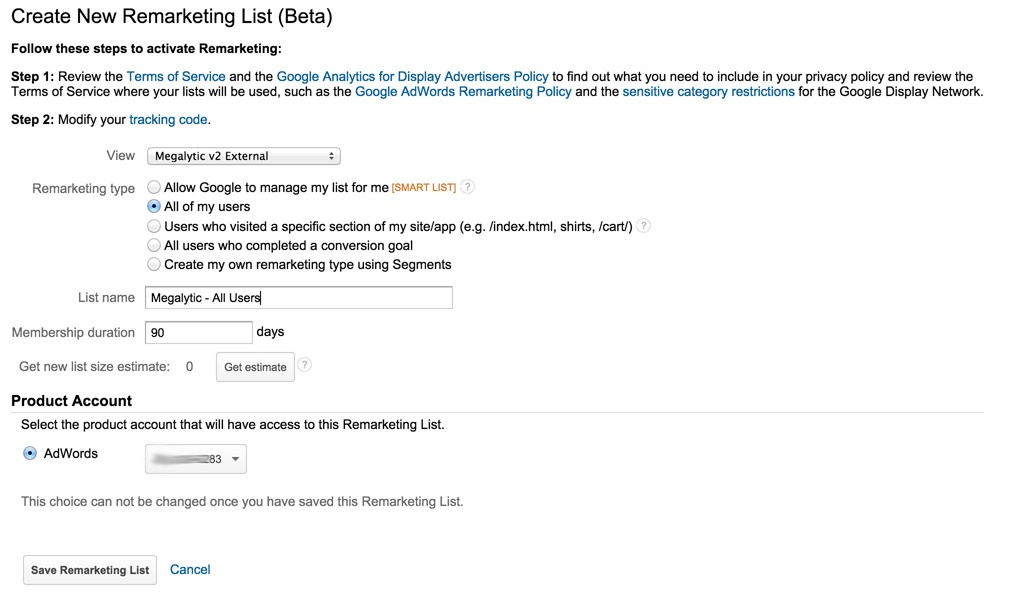1010x604 pixels.
Task: Open the Terms of Service link
Action: 176,76
